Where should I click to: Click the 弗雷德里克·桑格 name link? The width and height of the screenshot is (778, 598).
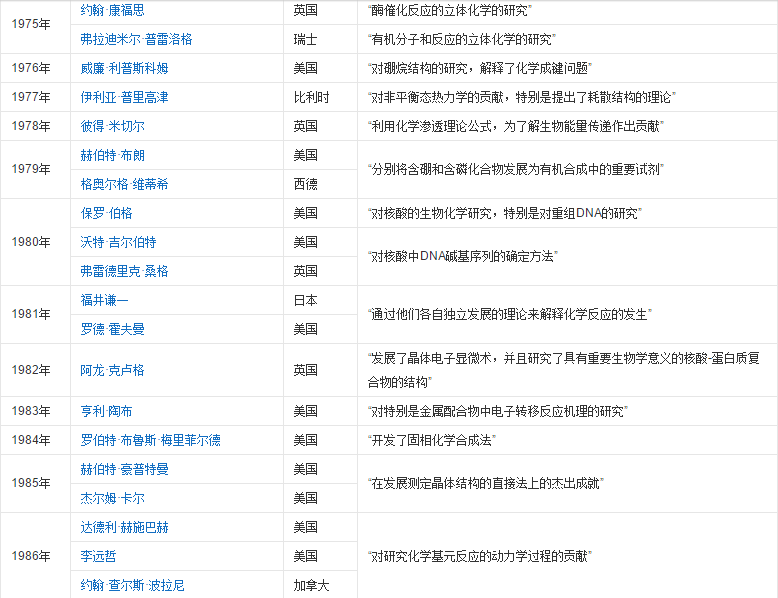coord(124,271)
